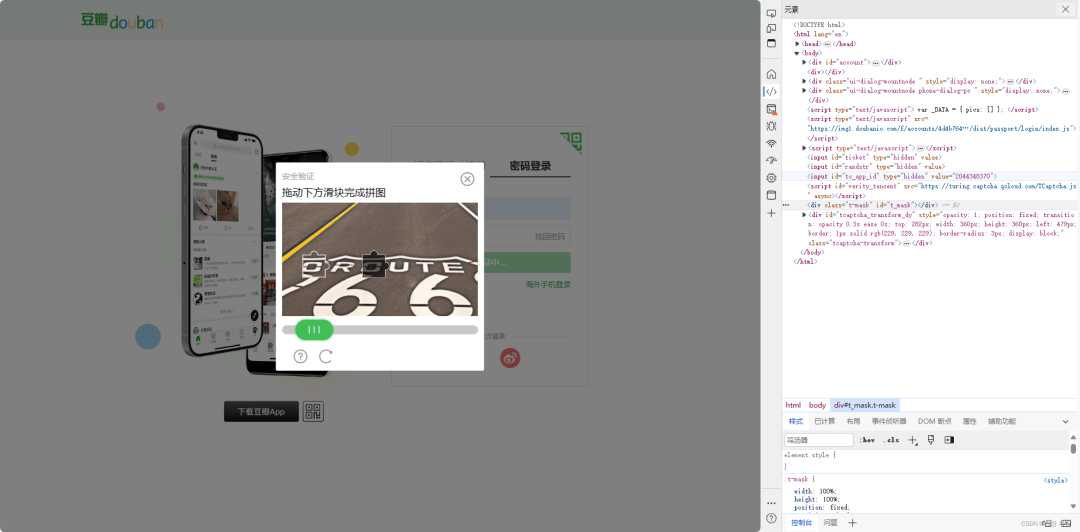Click body in the breadcrumb

point(817,405)
